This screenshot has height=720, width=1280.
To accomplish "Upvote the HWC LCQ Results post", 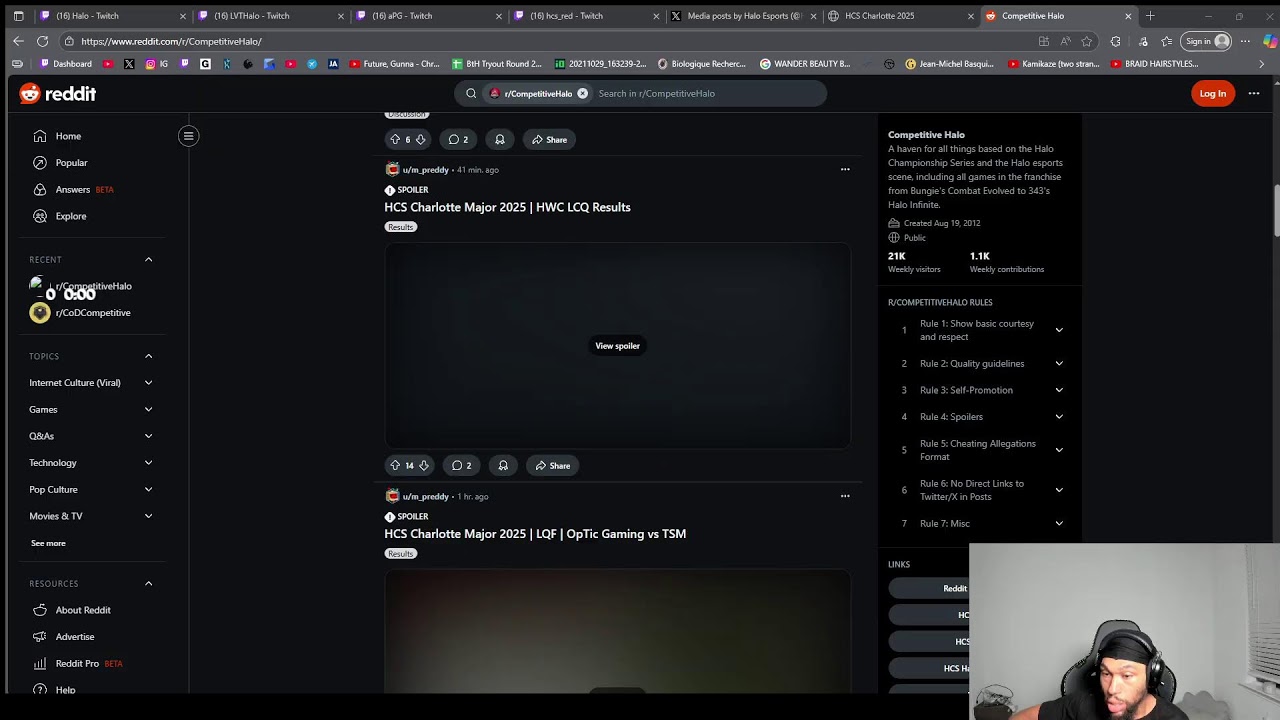I will (395, 465).
